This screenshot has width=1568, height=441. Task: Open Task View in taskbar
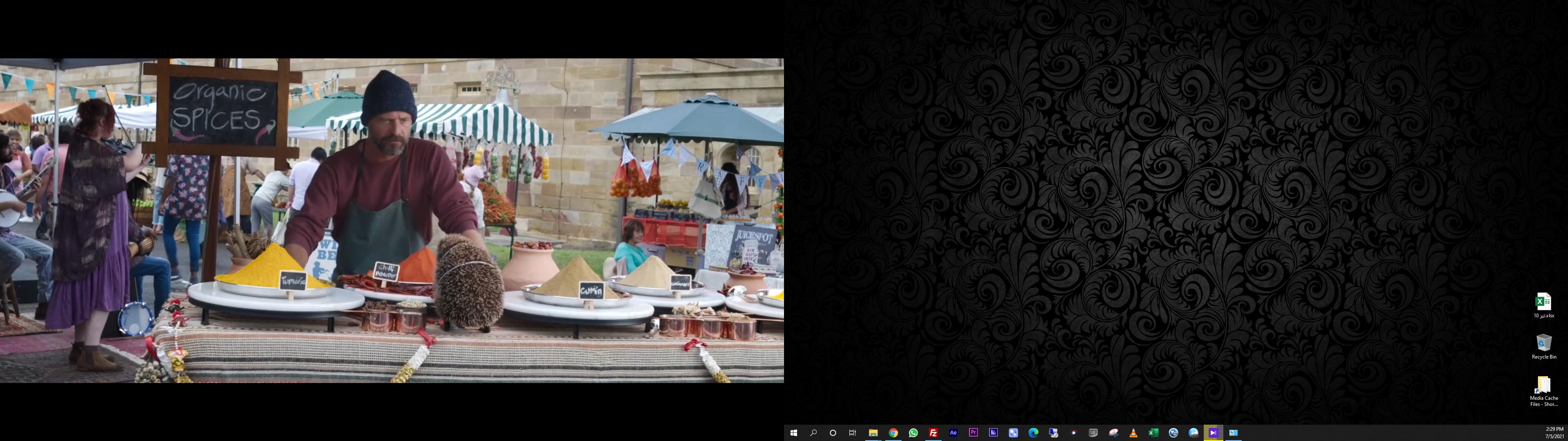(853, 433)
